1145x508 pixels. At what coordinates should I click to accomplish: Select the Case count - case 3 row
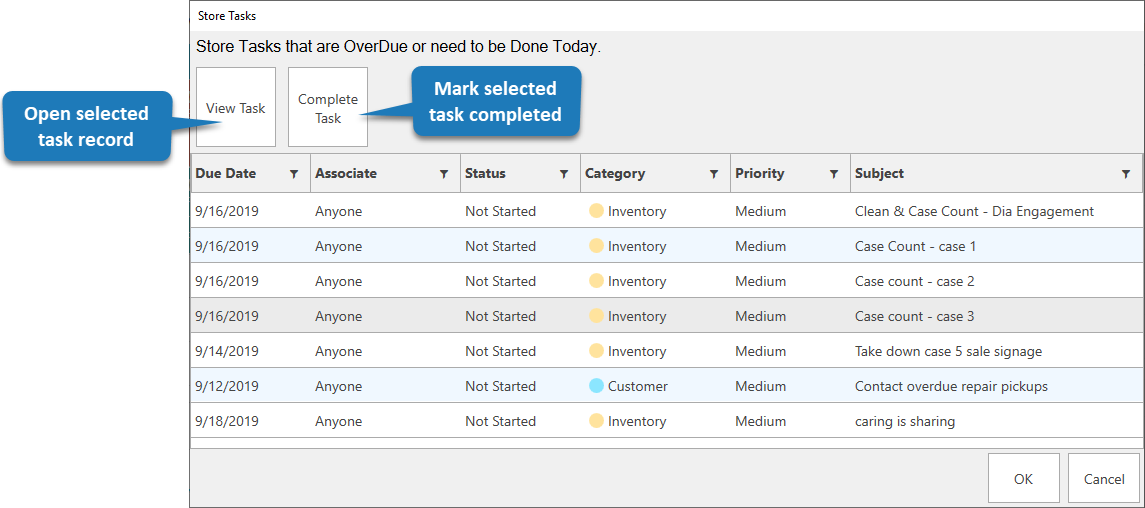click(914, 316)
